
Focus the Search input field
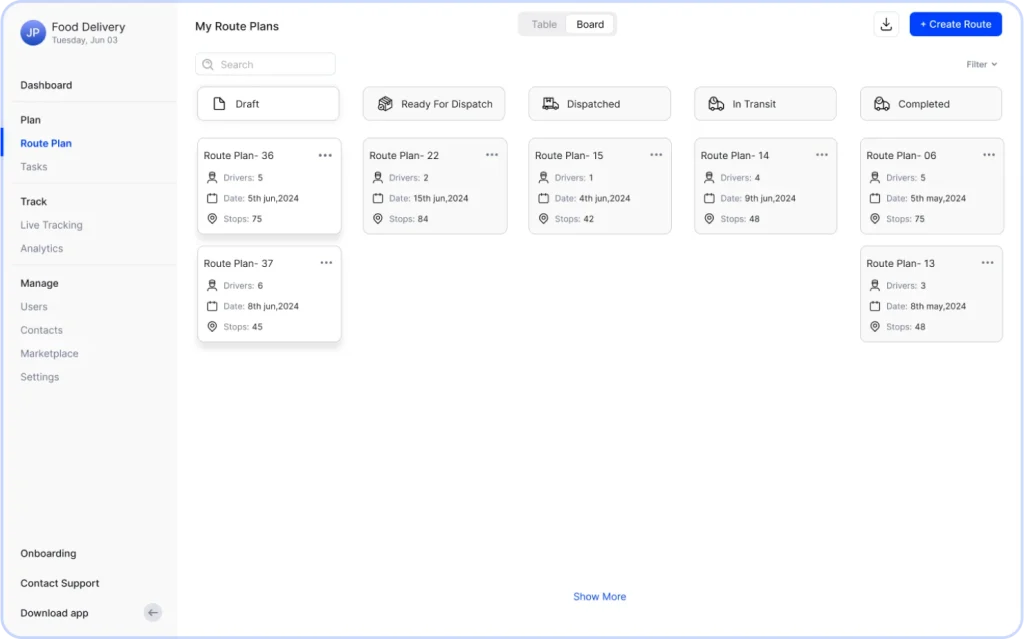click(x=265, y=64)
